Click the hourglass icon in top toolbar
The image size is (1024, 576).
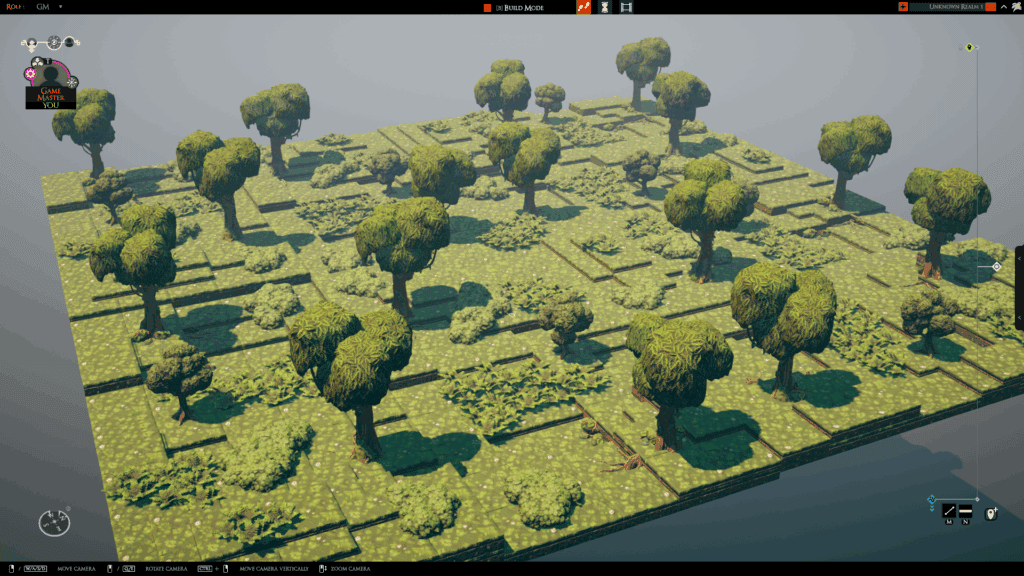[x=604, y=7]
